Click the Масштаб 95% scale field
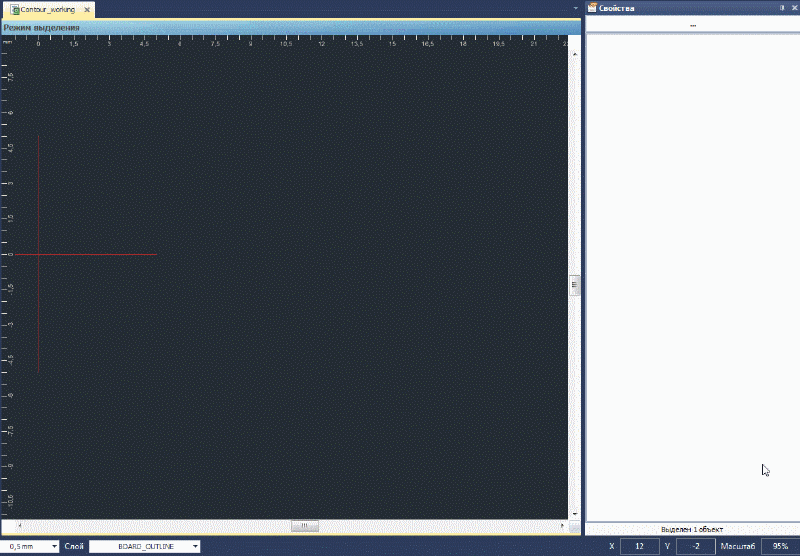 click(x=779, y=547)
